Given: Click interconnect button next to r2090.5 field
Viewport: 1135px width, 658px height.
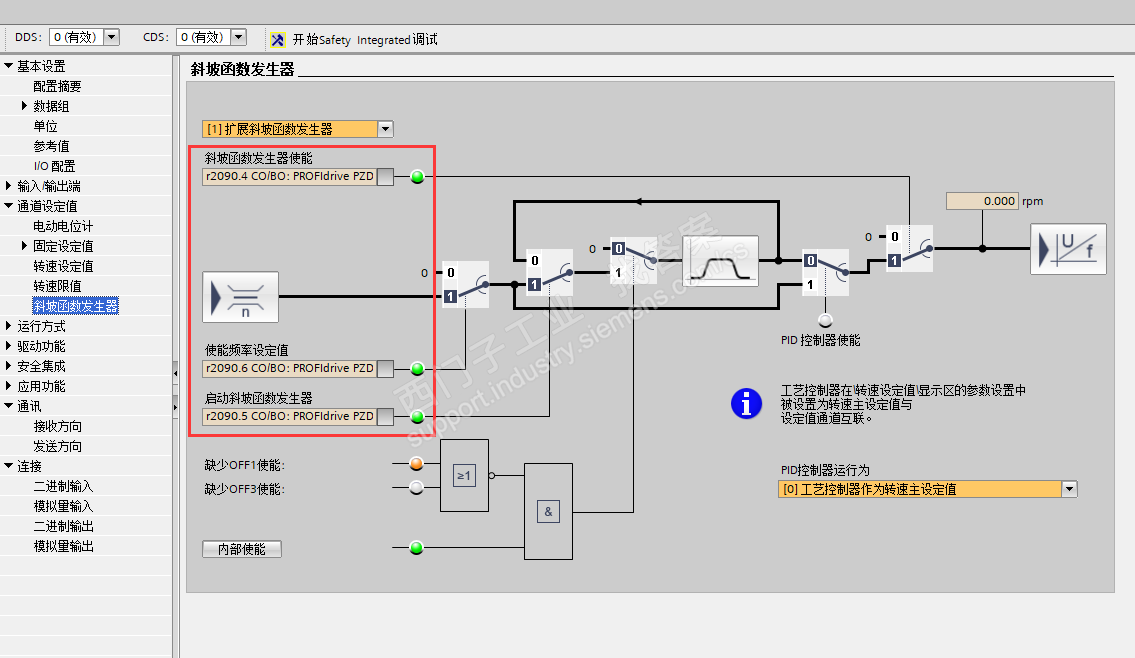Looking at the screenshot, I should (386, 416).
